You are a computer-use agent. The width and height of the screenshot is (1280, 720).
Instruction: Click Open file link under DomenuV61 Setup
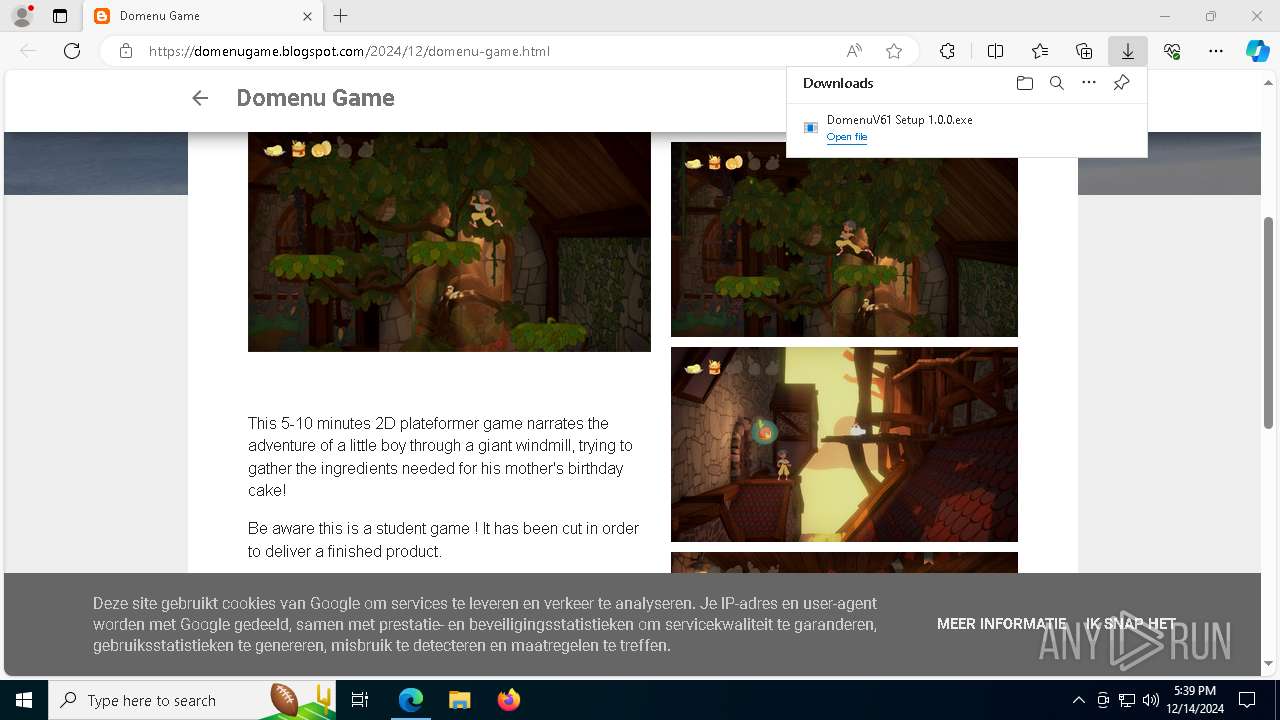[847, 137]
